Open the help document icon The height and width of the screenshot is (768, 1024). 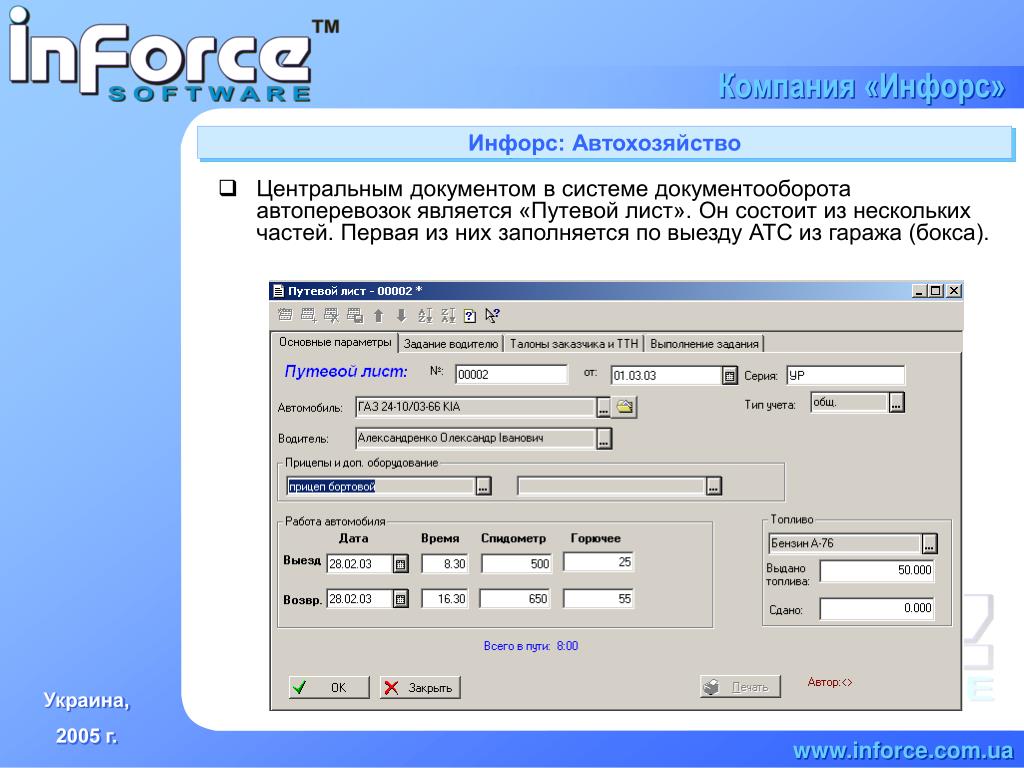470,316
